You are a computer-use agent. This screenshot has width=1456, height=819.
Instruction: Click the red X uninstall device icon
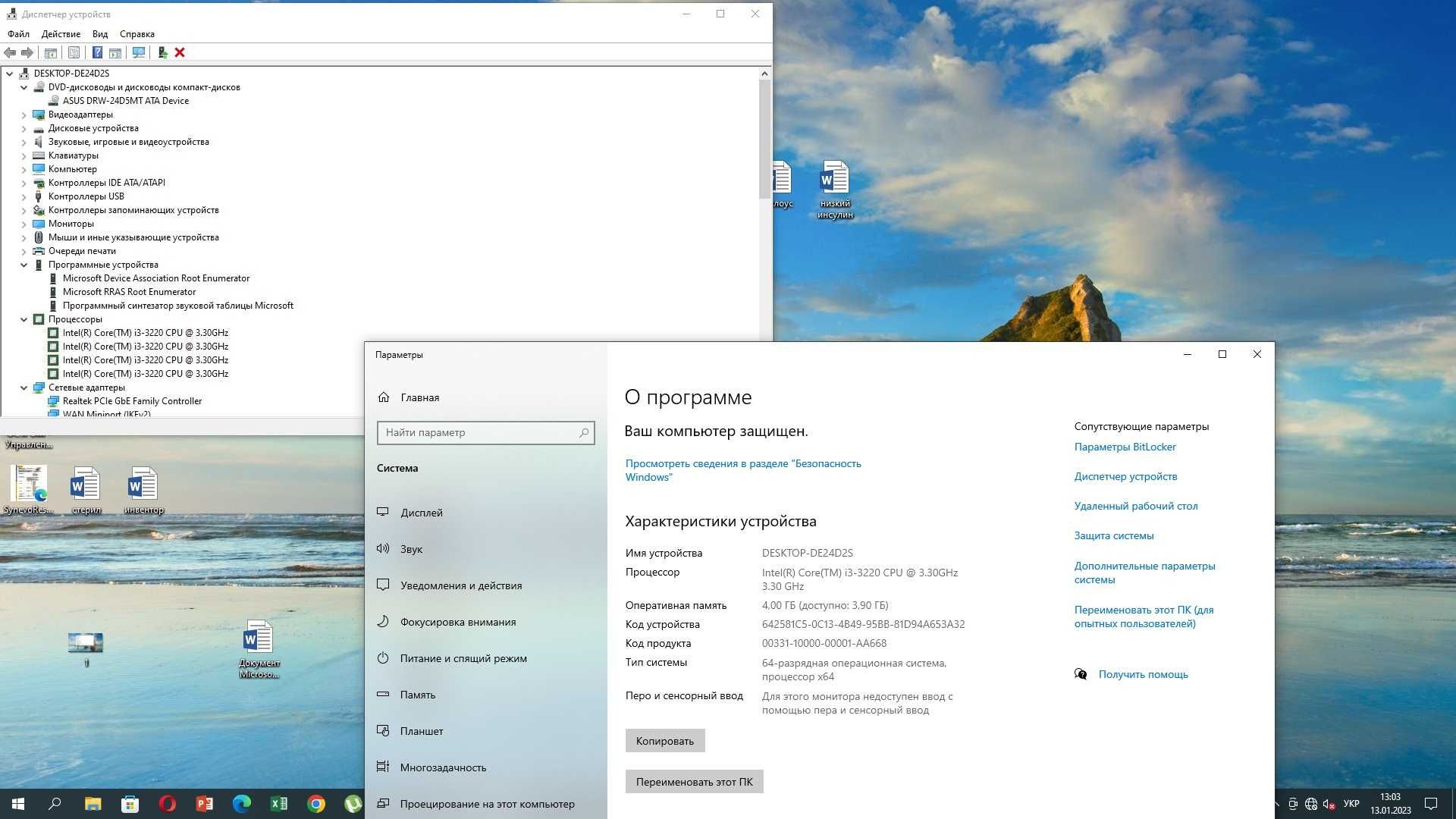pos(180,52)
